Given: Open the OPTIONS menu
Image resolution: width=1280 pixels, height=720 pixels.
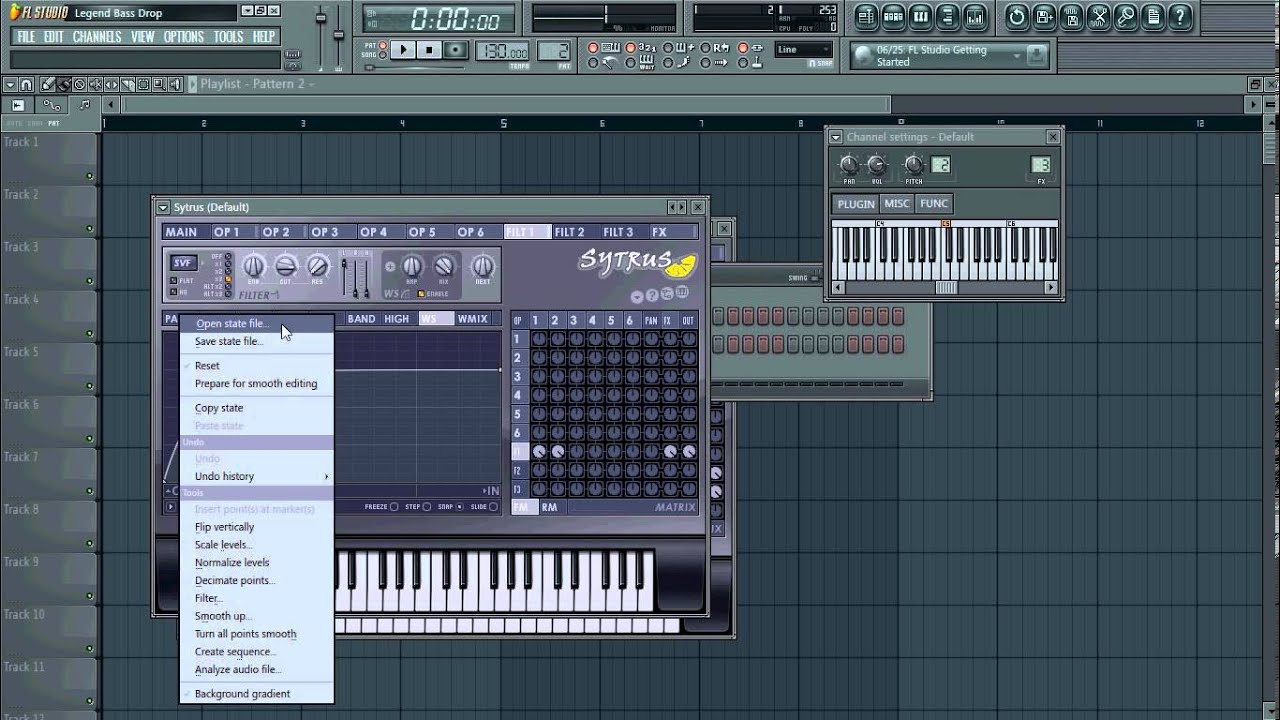Looking at the screenshot, I should pos(184,37).
